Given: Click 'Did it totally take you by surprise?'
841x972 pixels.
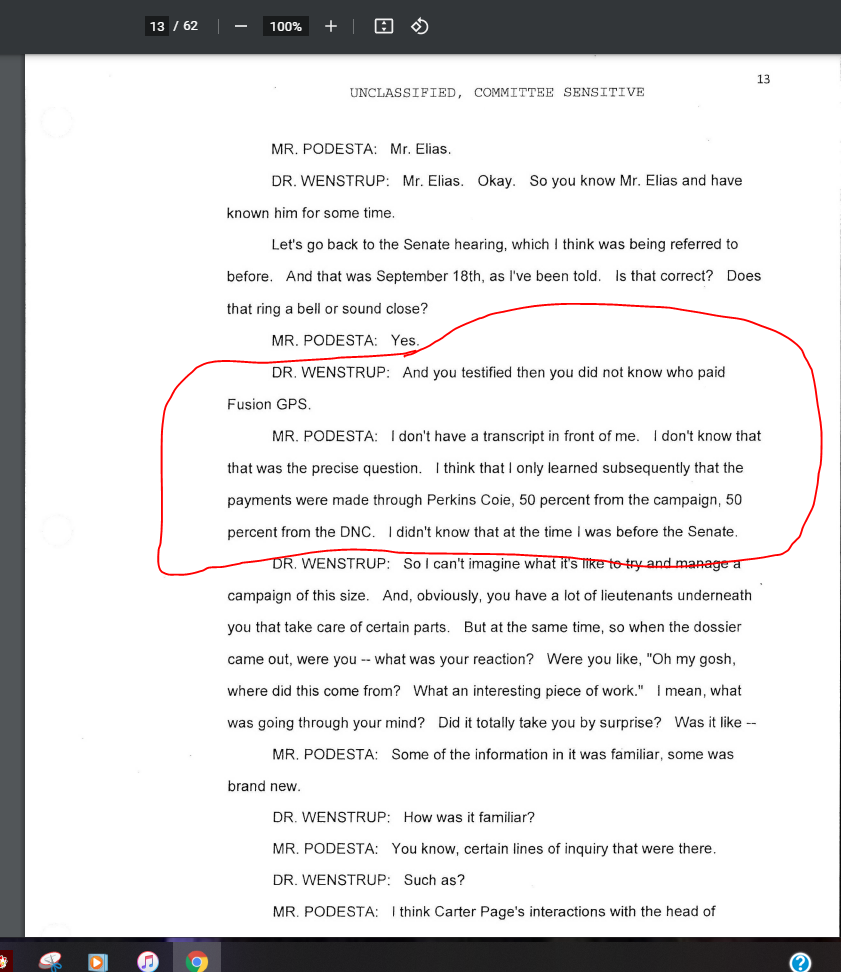Looking at the screenshot, I should click(550, 723).
